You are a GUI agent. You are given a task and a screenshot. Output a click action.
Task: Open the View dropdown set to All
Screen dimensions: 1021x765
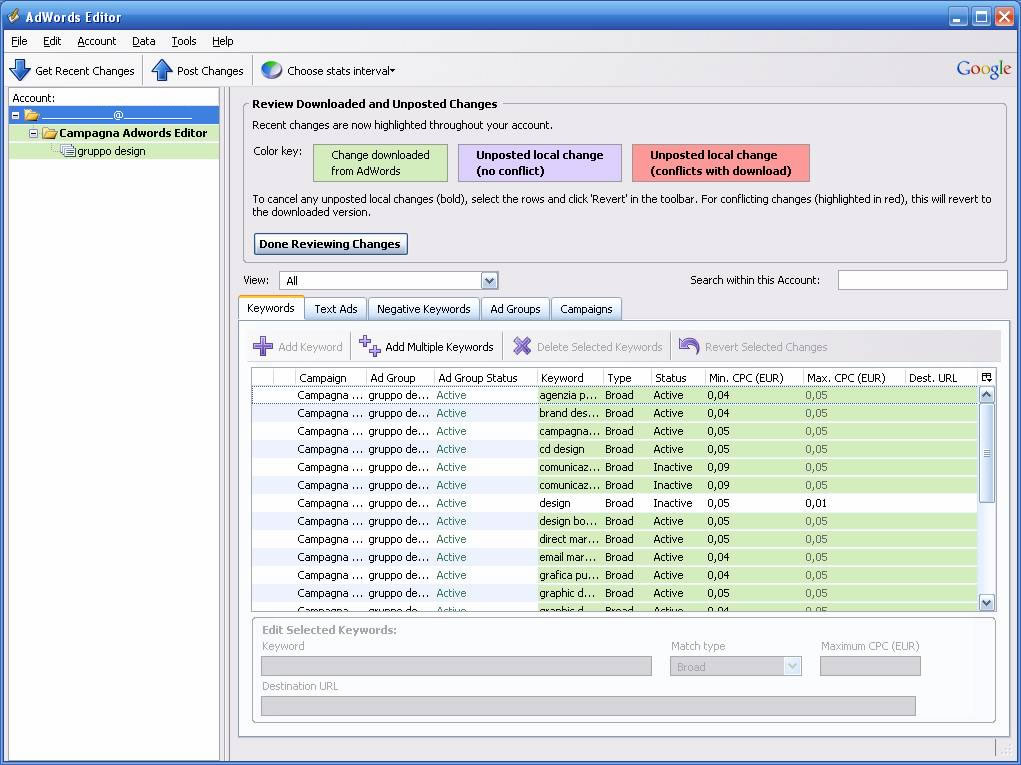coord(489,281)
